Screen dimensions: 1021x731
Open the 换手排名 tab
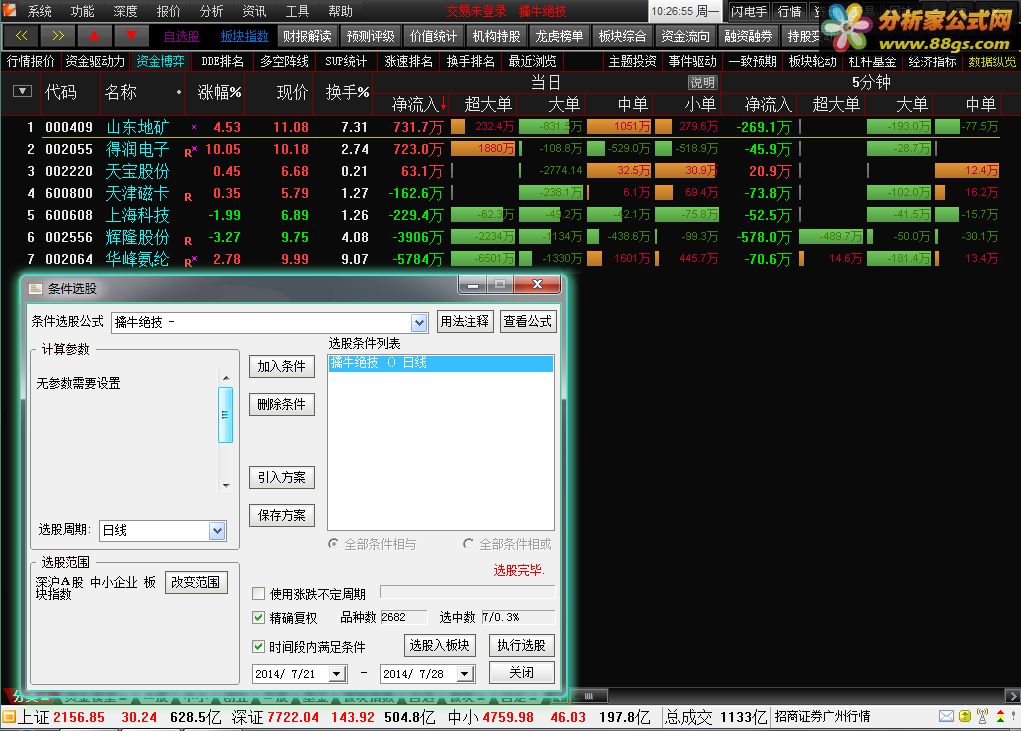[x=470, y=61]
